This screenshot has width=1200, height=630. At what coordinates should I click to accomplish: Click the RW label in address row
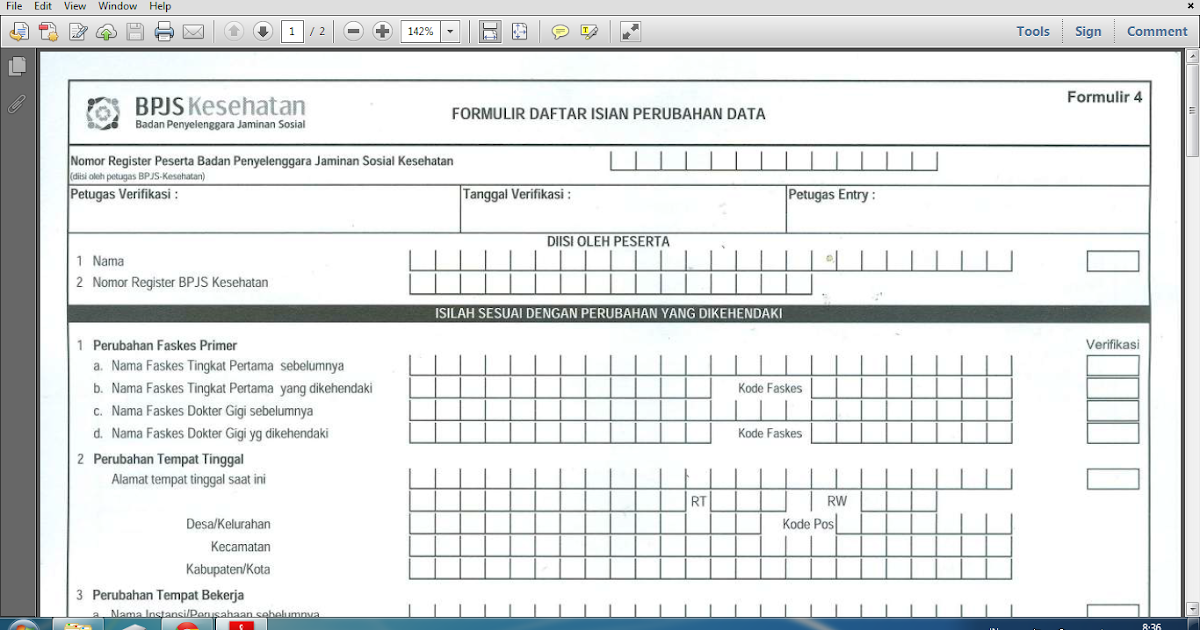tap(837, 501)
